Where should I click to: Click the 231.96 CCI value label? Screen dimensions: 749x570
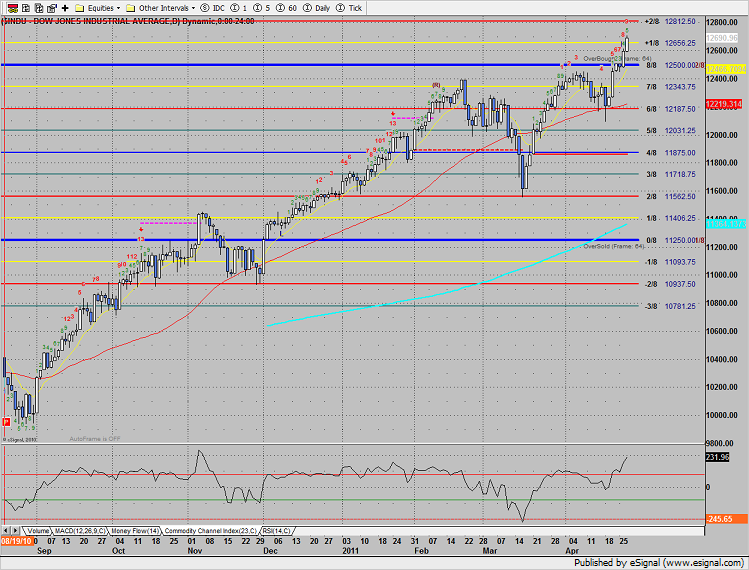tap(717, 457)
